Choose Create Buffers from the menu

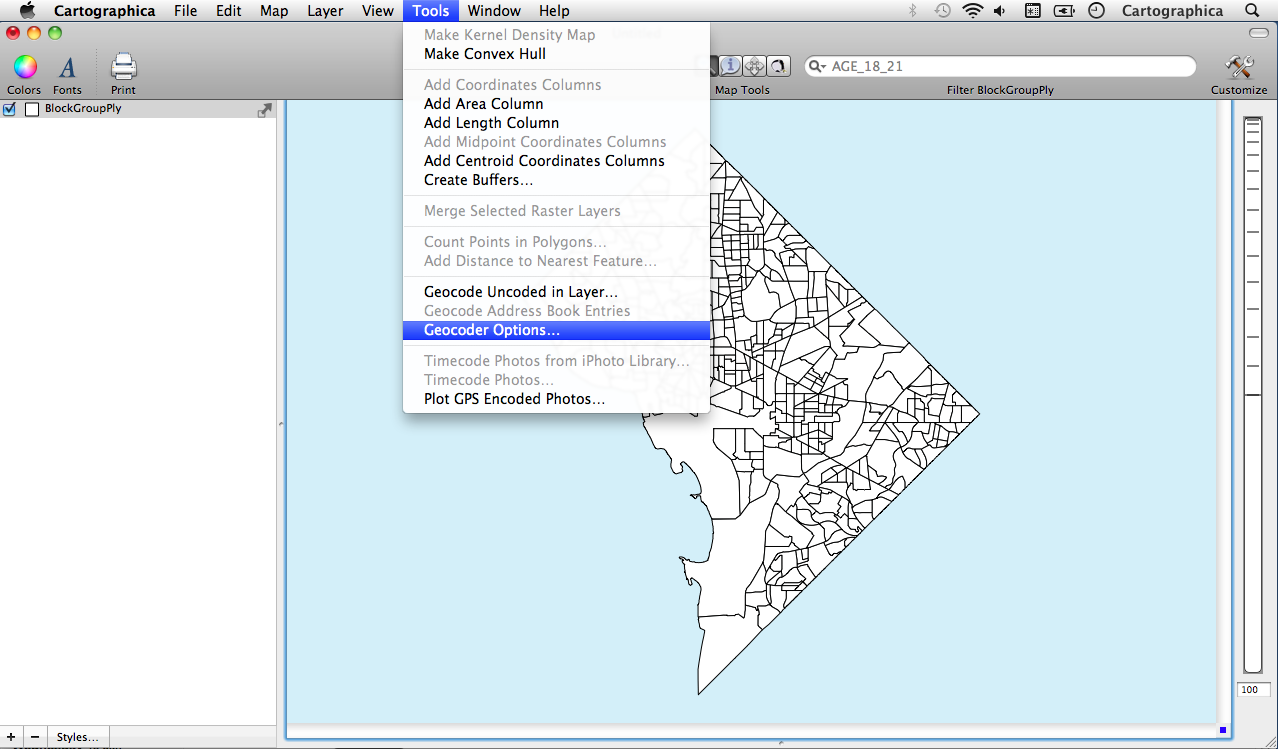tap(478, 180)
